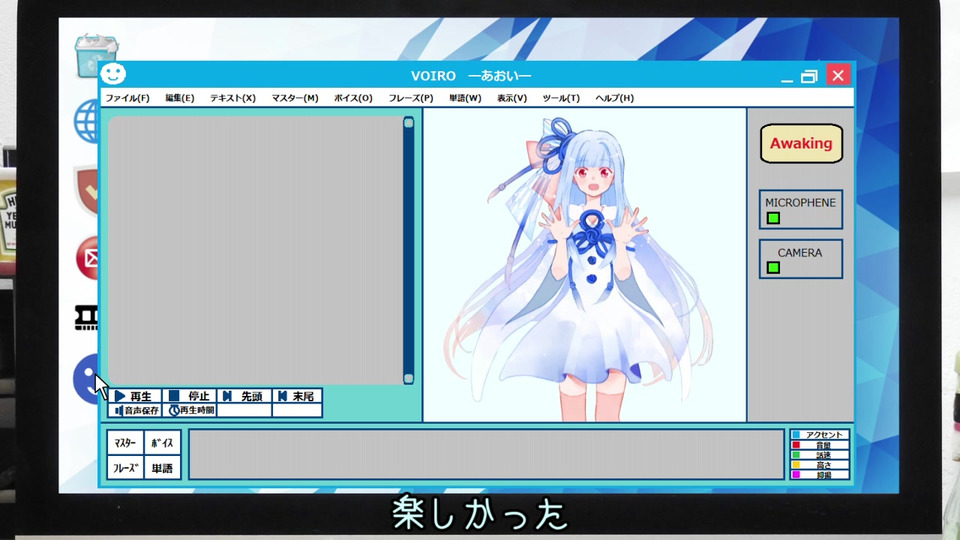Start playback with the 再生 button

coord(135,396)
